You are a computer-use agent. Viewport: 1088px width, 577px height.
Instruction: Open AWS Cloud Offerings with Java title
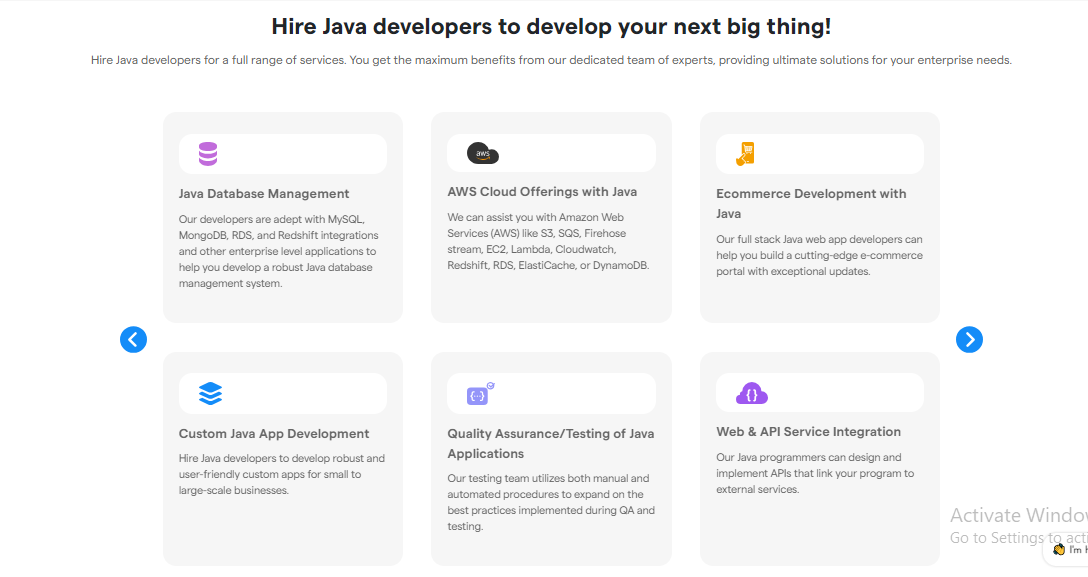[x=542, y=192]
